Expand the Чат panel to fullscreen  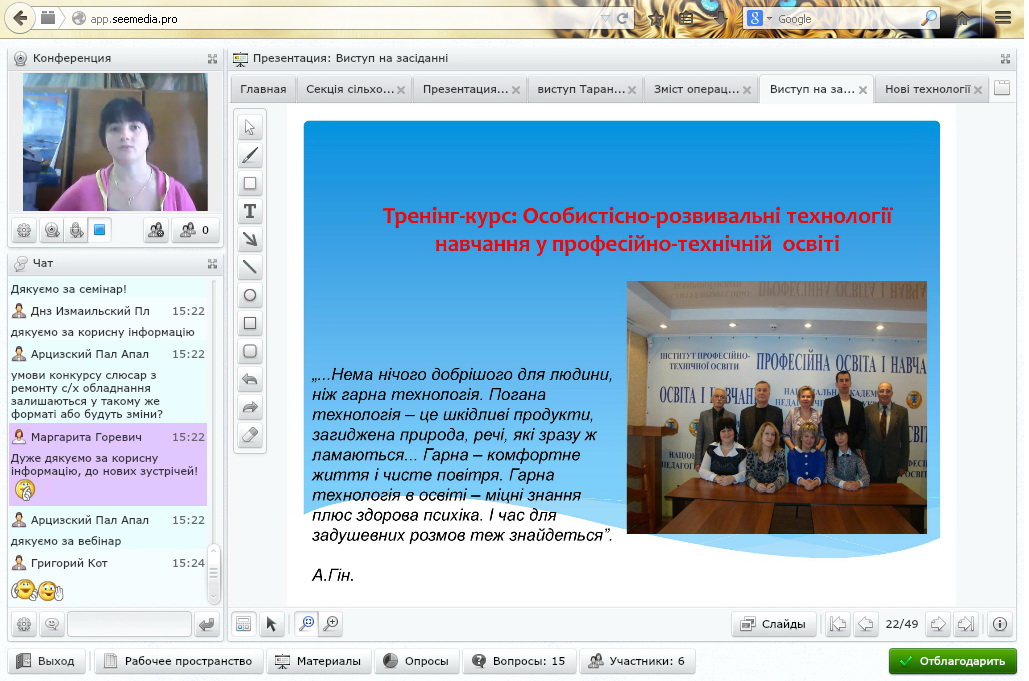pyautogui.click(x=212, y=264)
